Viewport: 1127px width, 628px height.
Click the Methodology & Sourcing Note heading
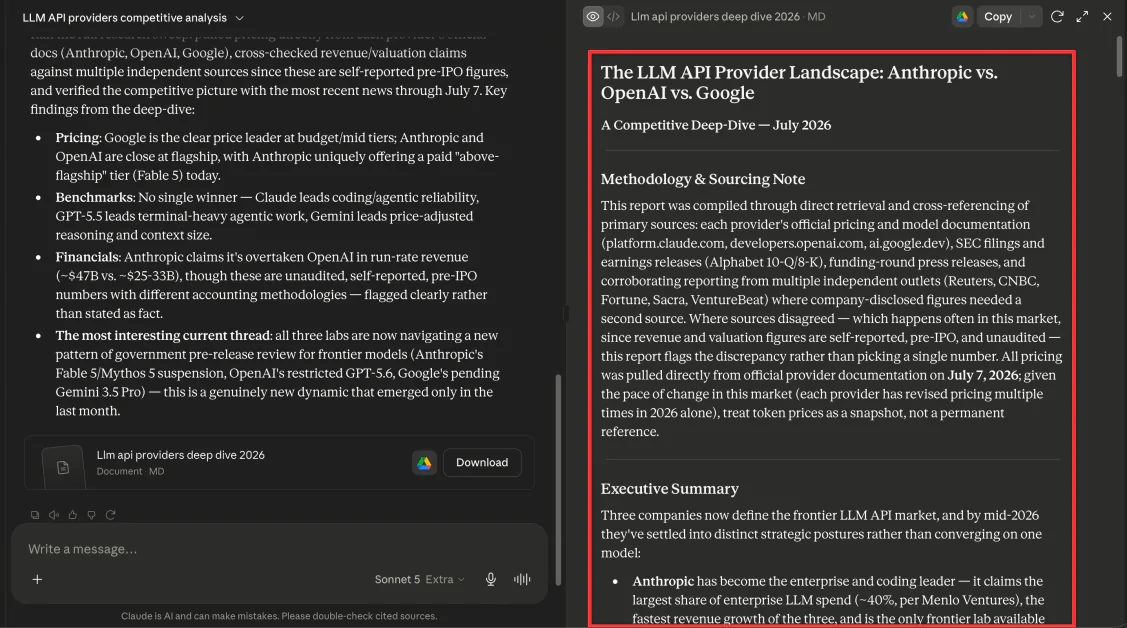click(702, 179)
